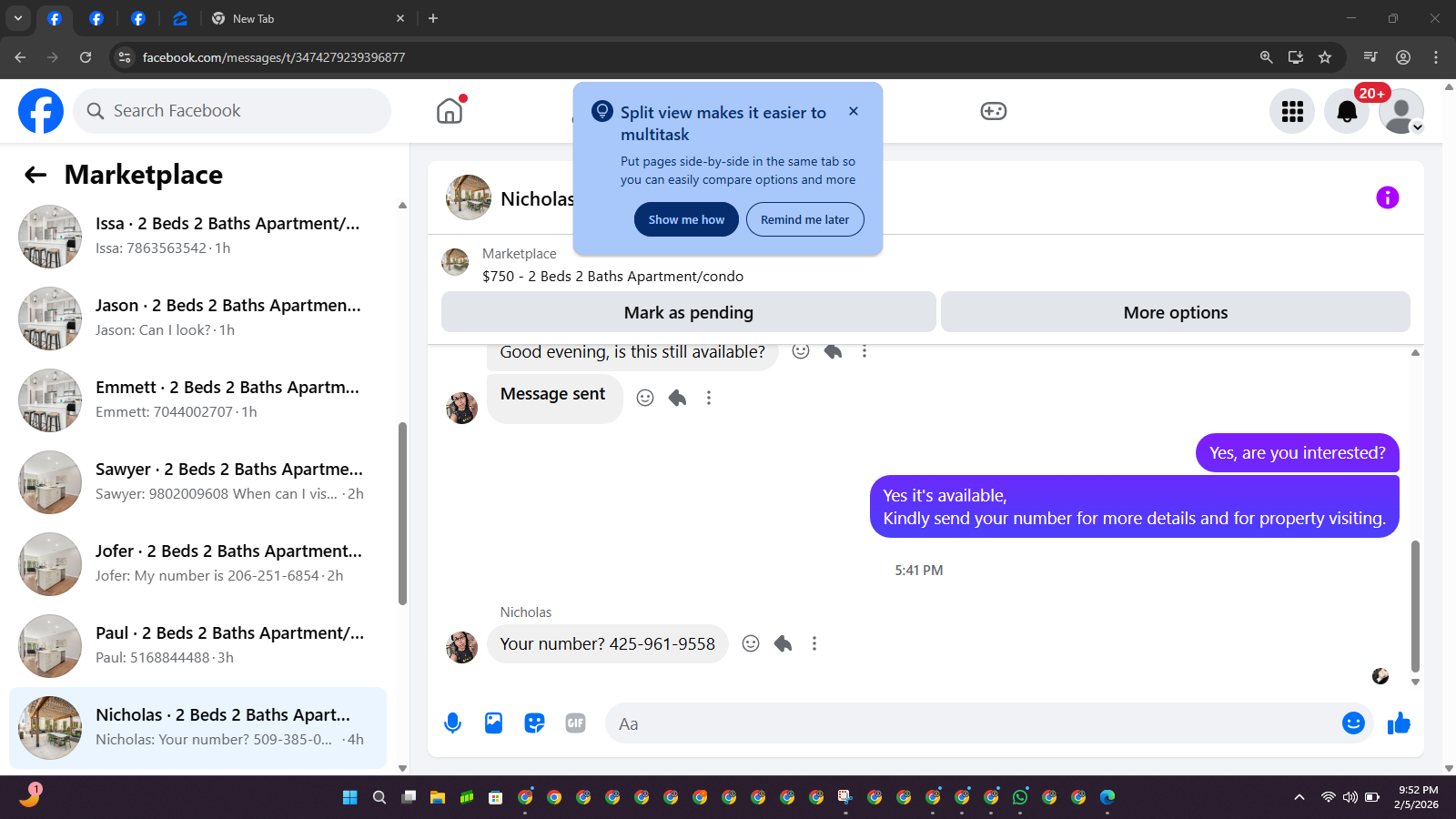The image size is (1456, 819).
Task: Select Nicholas conversation in list
Action: coord(197,728)
